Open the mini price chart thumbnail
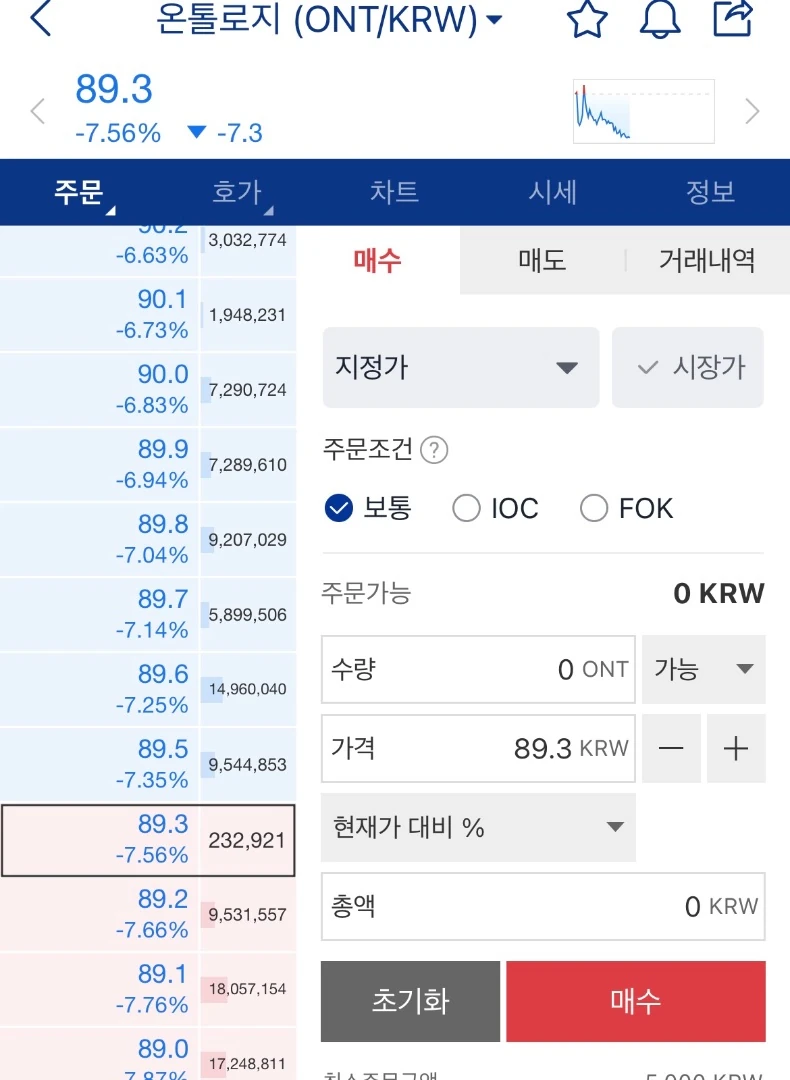 click(x=643, y=112)
